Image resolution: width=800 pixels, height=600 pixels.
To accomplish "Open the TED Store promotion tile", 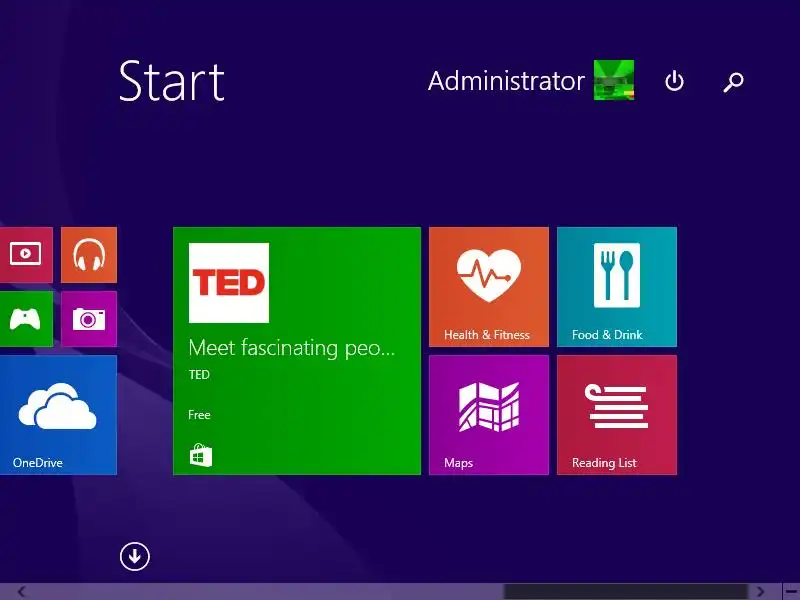I will tap(297, 351).
